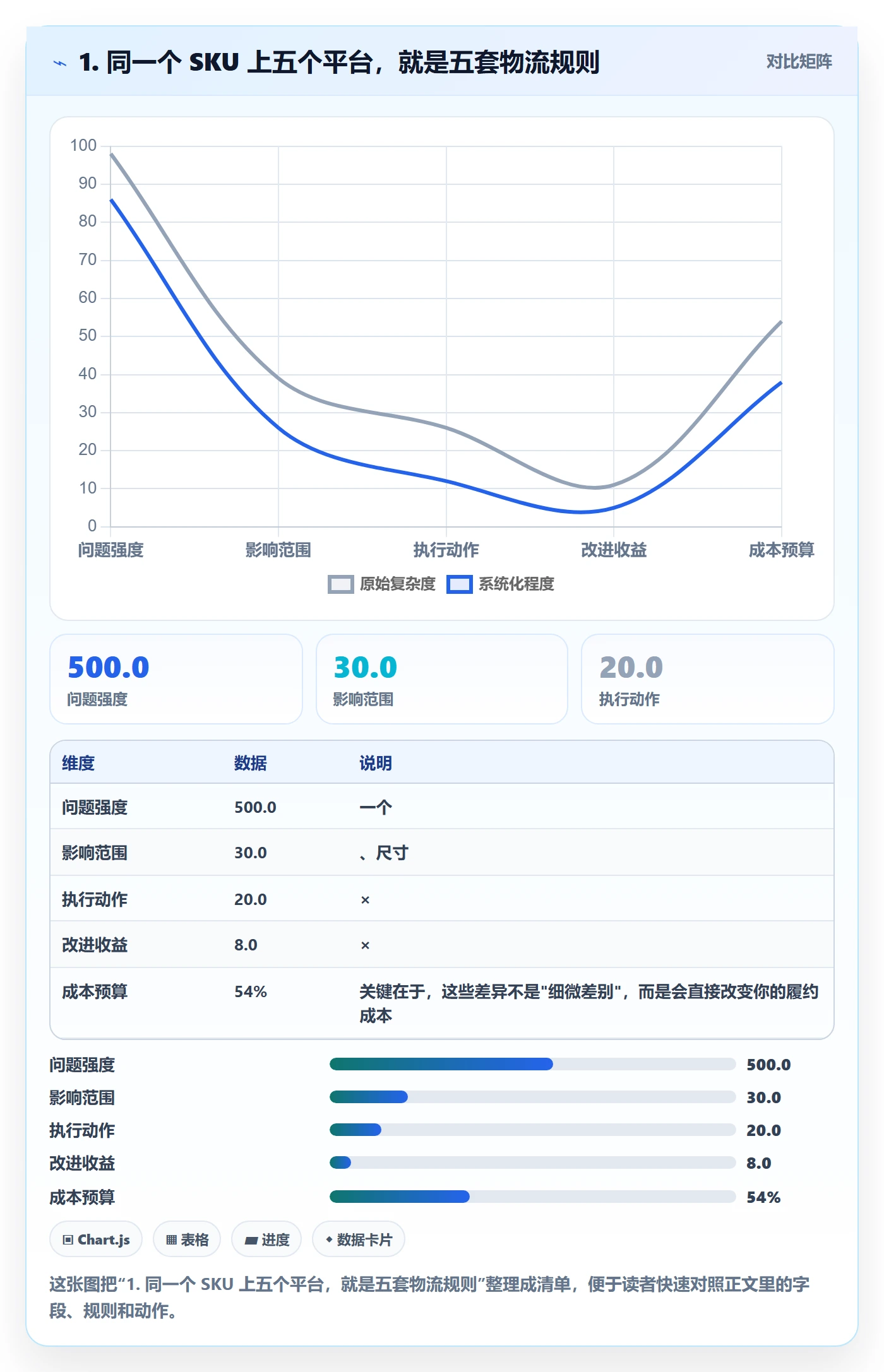Toggle the 系统化程度 legend swatch
Image resolution: width=884 pixels, height=1372 pixels.
460,584
